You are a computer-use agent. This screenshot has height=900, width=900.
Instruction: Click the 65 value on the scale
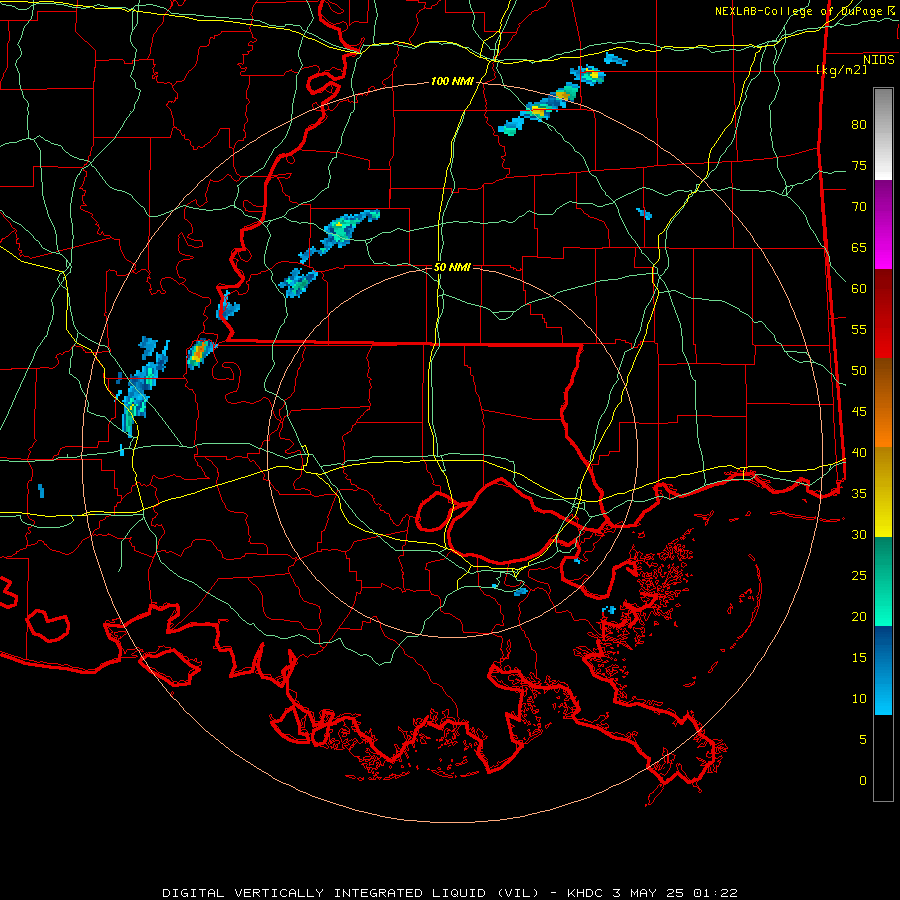pos(859,247)
